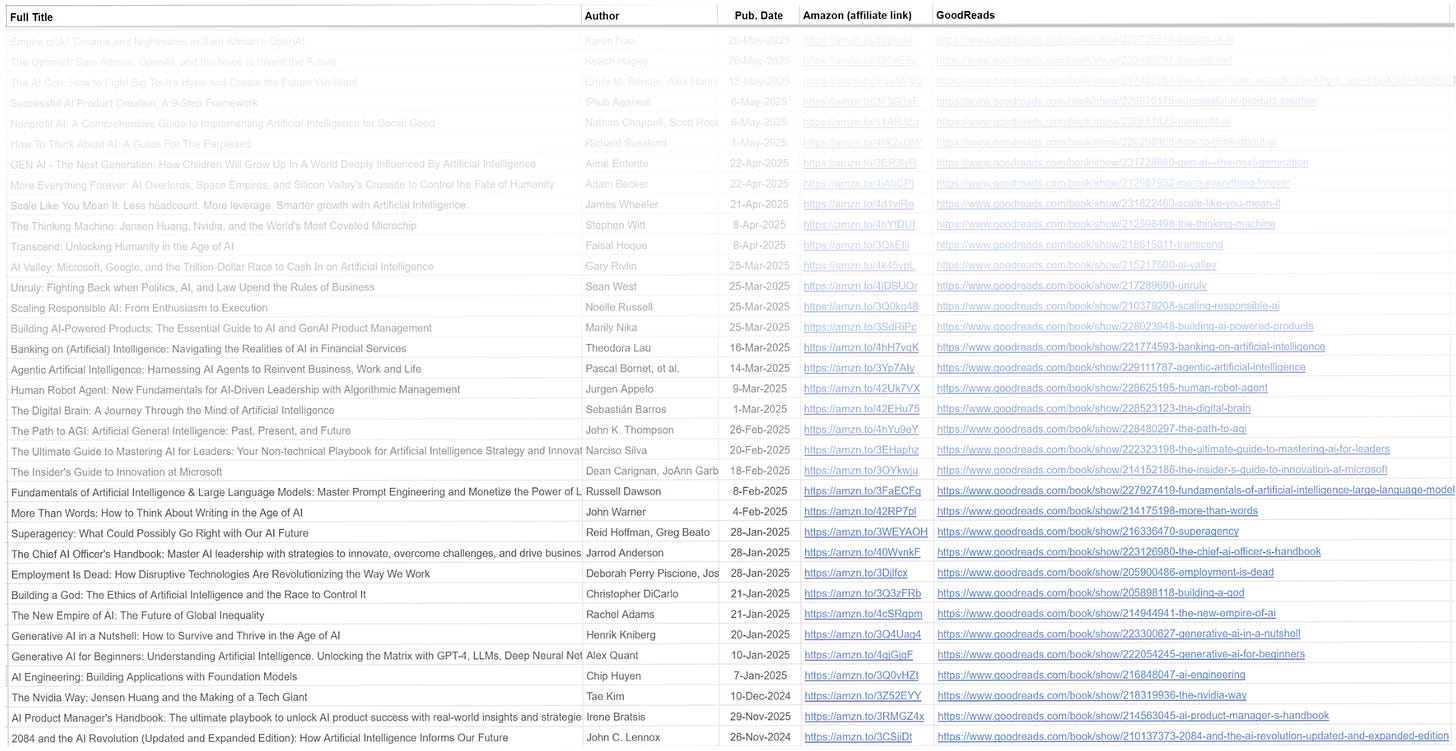Open Amazon link for Human Robot Agent

862,389
